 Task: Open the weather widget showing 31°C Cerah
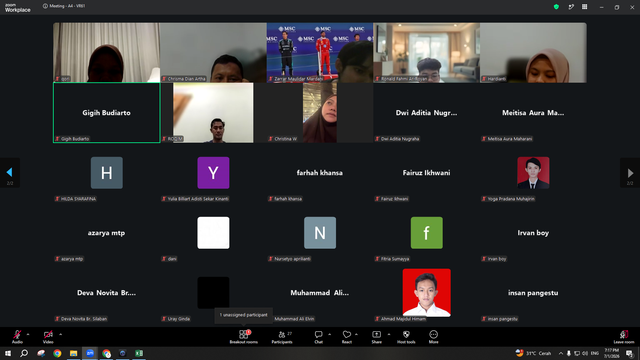[533, 353]
